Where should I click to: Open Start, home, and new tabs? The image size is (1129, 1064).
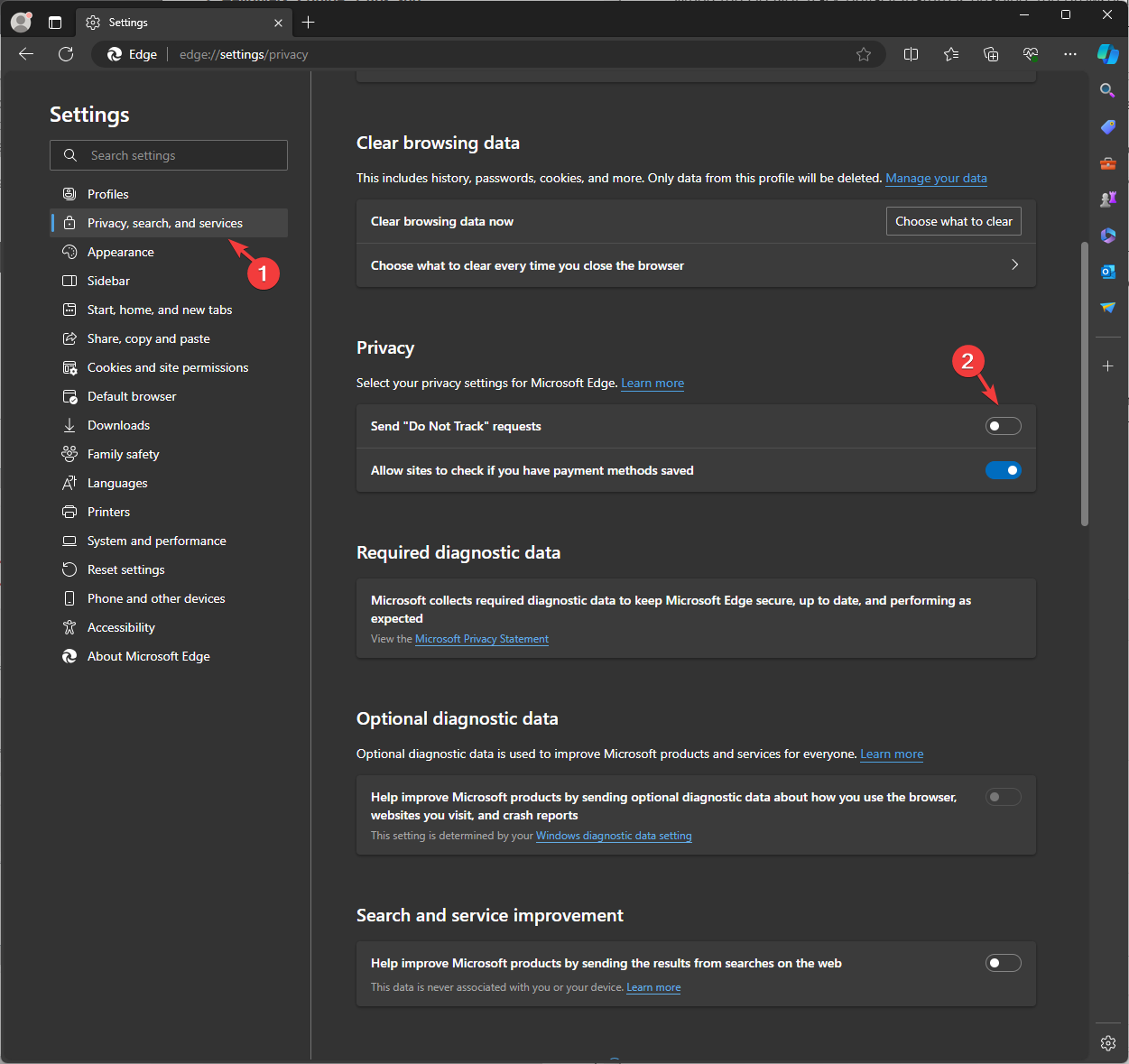(169, 310)
